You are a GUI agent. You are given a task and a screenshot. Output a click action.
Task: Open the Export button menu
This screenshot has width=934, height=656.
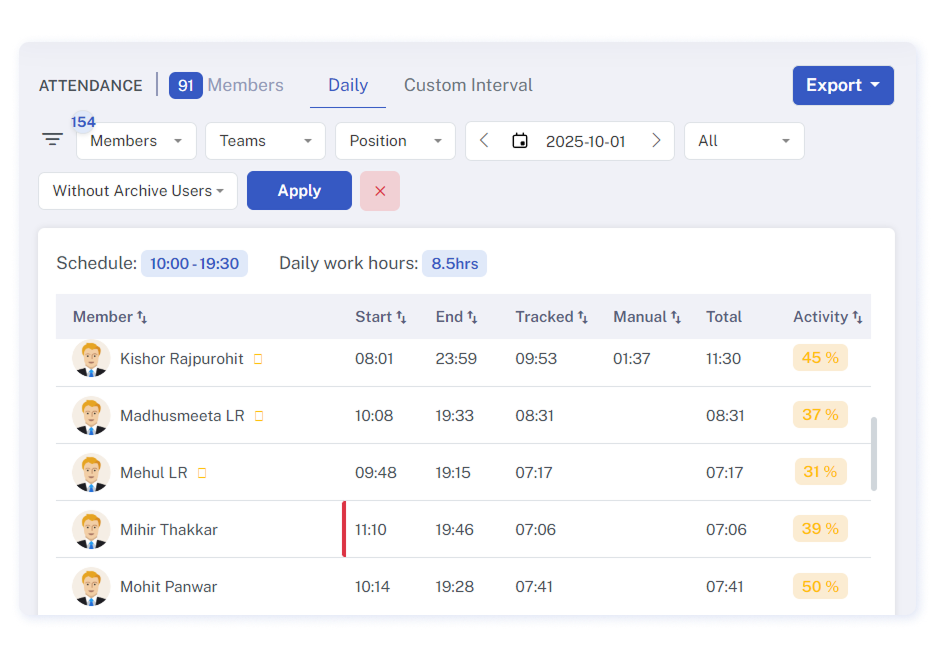coord(843,86)
